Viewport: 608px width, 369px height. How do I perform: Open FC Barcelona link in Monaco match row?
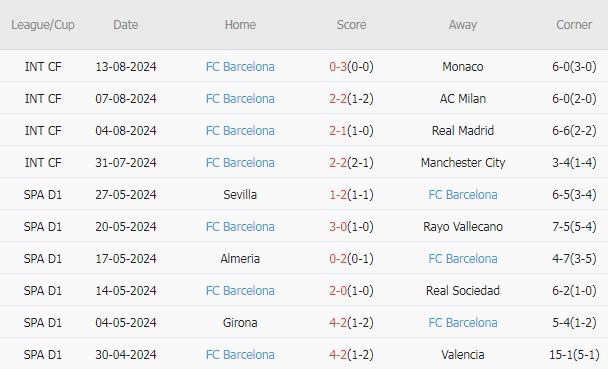tap(240, 67)
